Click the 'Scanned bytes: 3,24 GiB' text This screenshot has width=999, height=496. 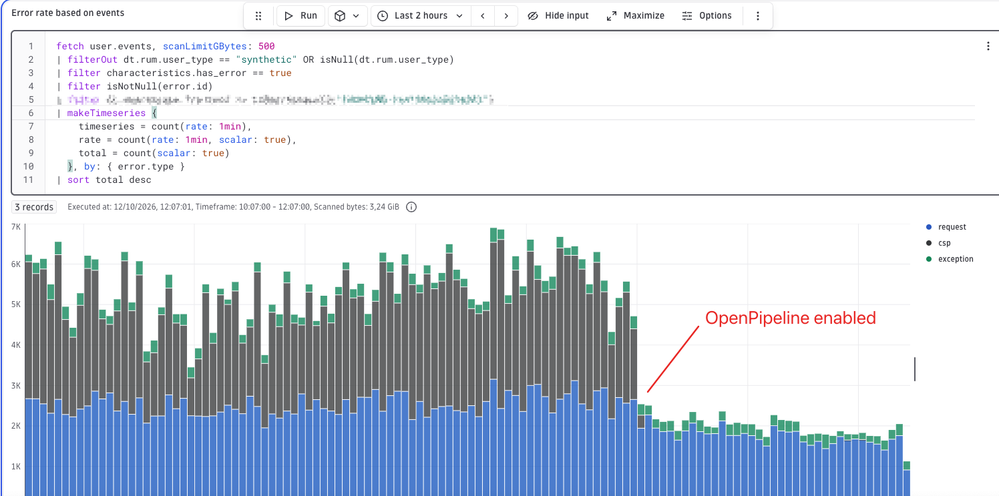coord(354,207)
